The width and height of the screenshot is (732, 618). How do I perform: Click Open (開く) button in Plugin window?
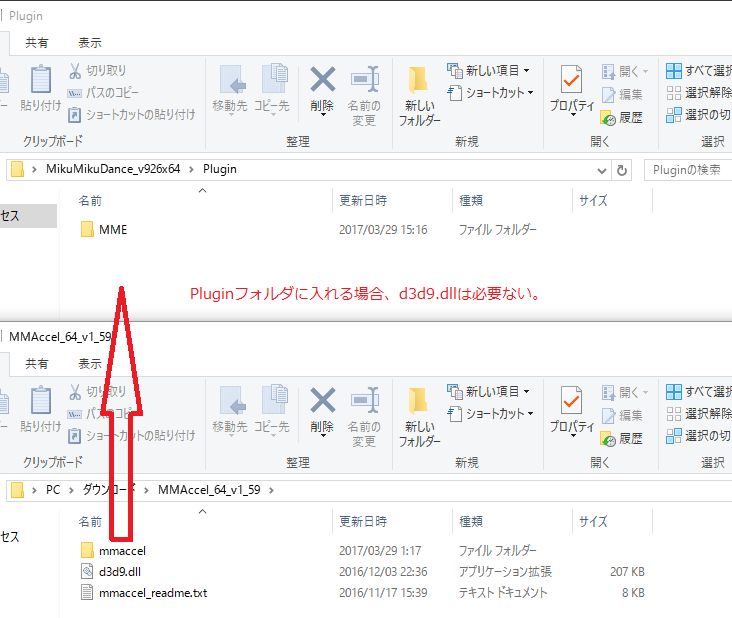(625, 71)
